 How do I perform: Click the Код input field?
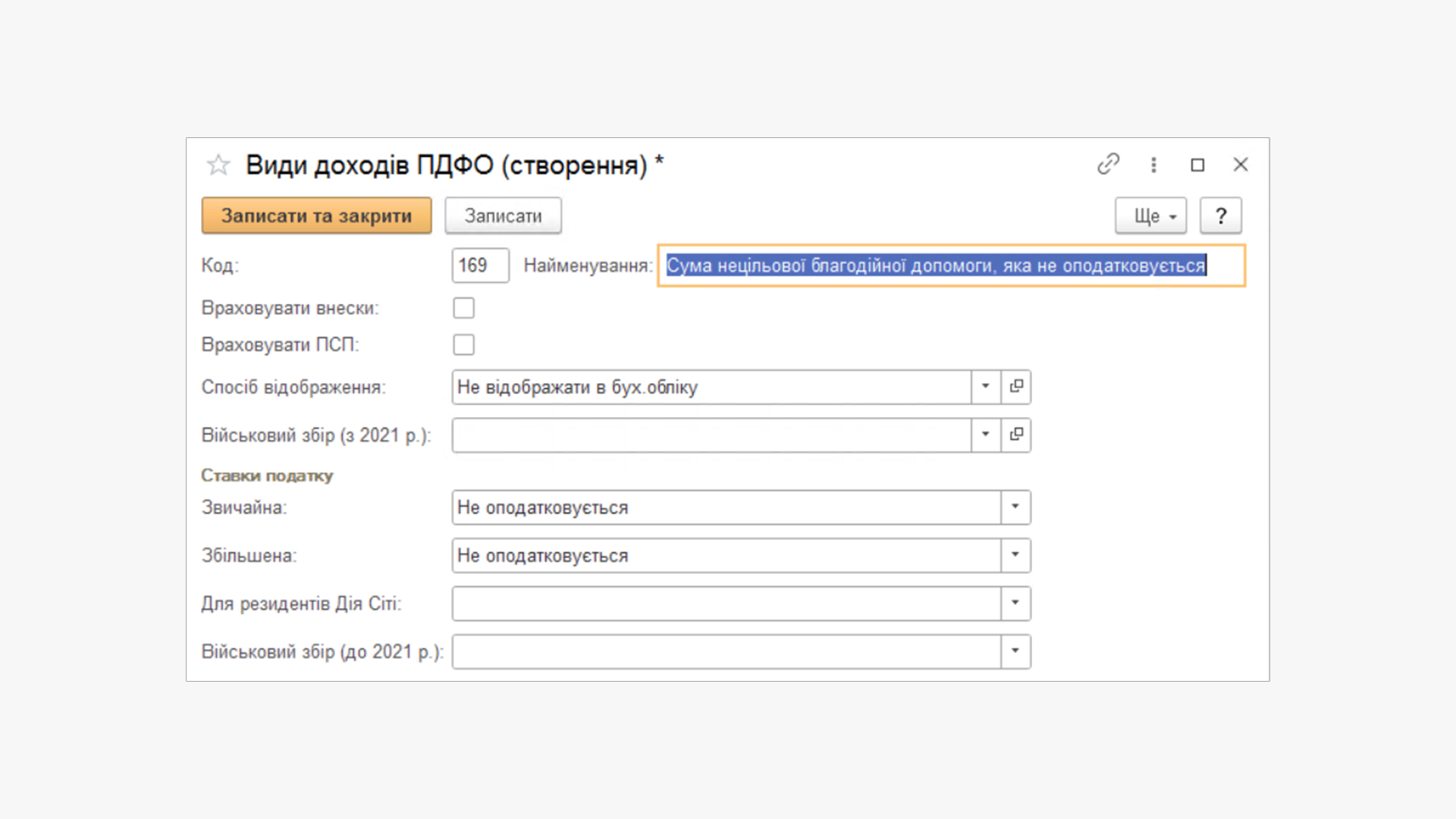pyautogui.click(x=480, y=265)
